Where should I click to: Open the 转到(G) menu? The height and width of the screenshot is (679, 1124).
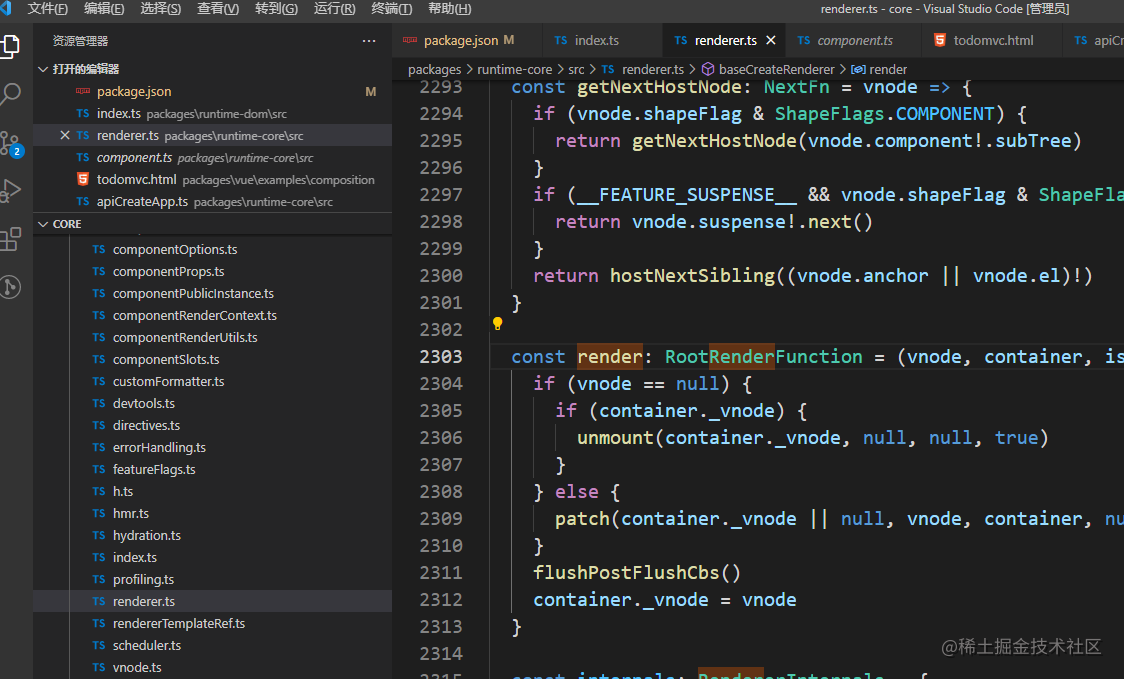click(276, 9)
